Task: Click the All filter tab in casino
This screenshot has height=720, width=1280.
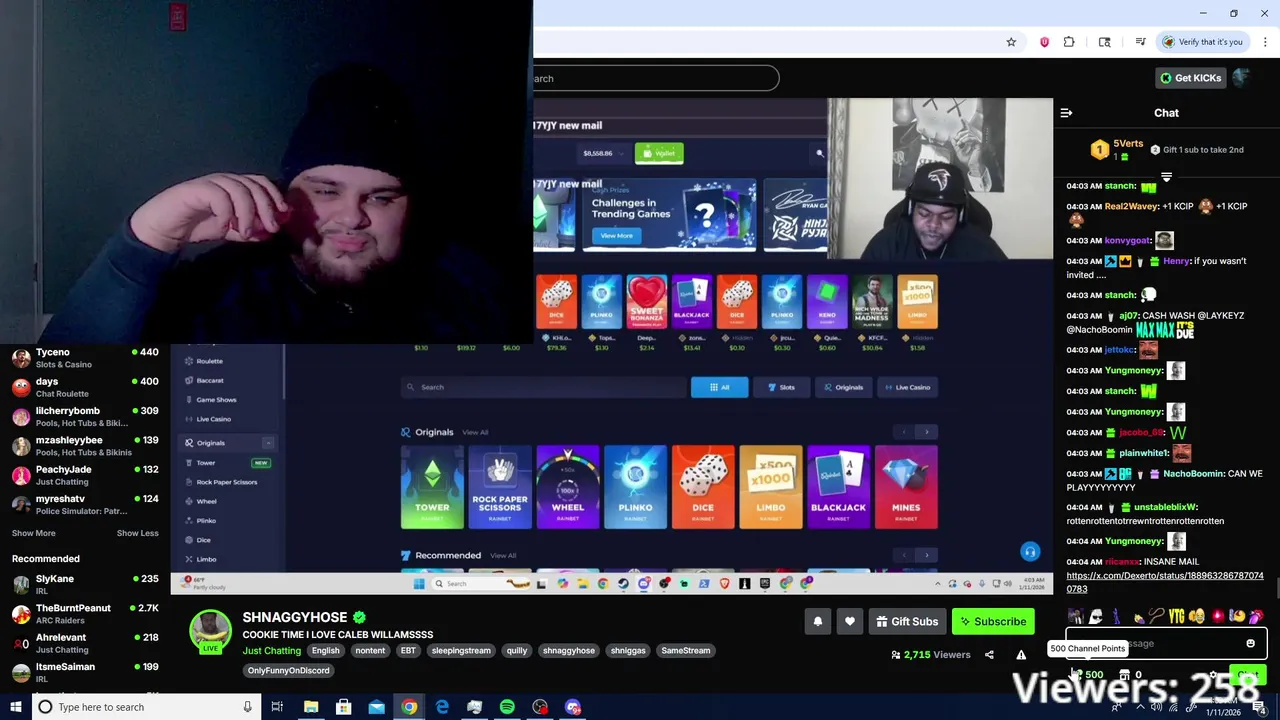Action: pos(719,387)
